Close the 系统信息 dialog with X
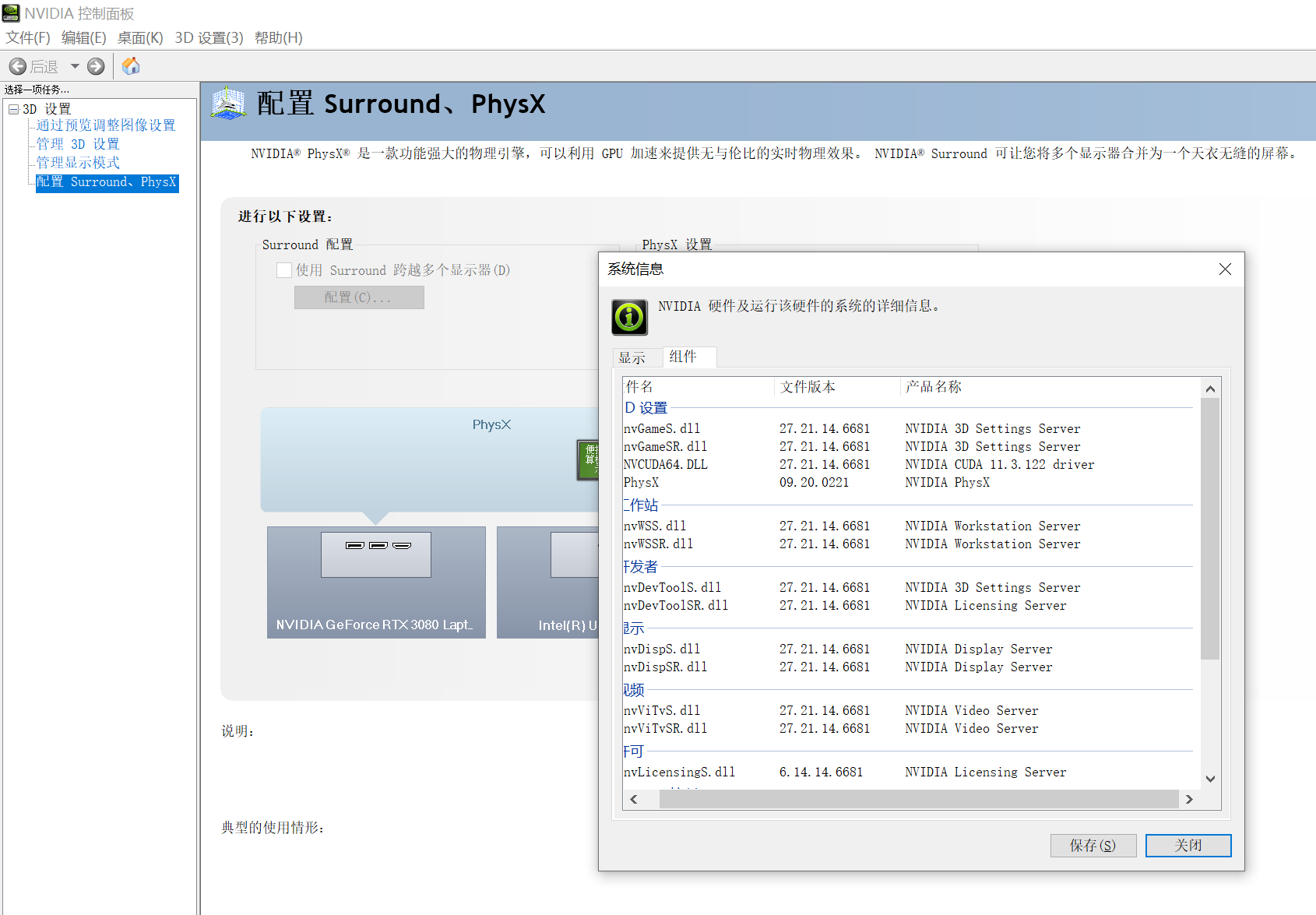Viewport: 1316px width, 915px height. tap(1225, 269)
